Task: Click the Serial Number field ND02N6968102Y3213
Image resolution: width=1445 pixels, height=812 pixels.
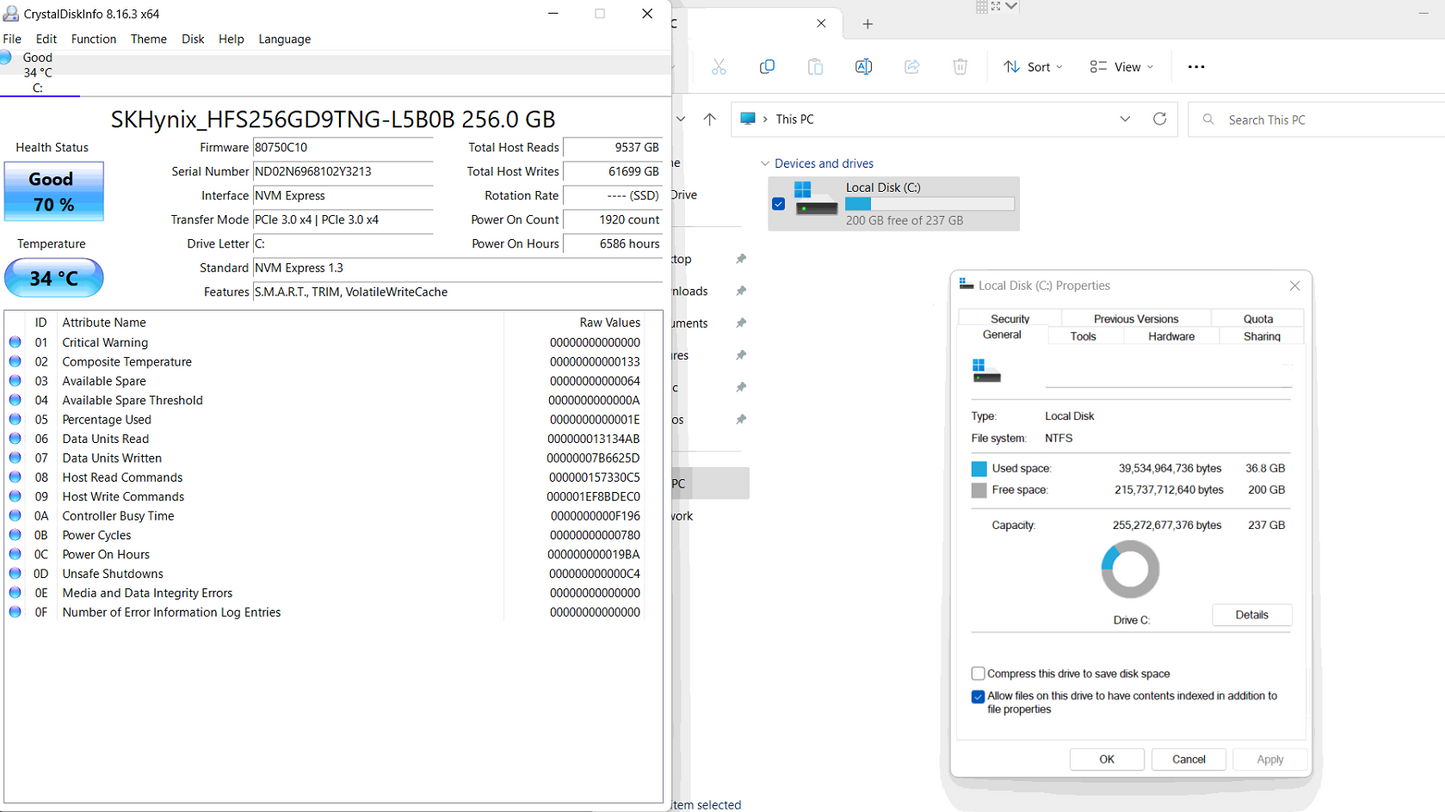Action: pyautogui.click(x=343, y=171)
